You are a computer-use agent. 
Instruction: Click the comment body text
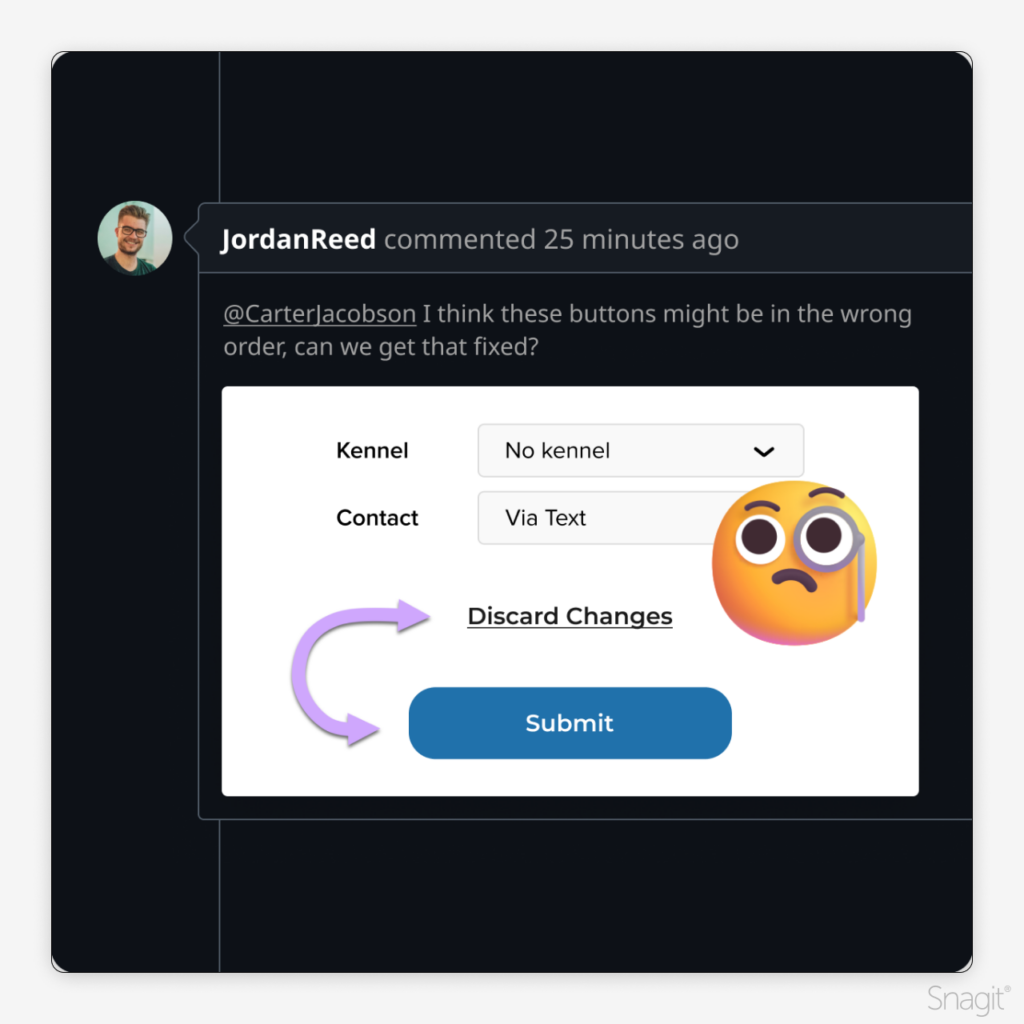568,330
